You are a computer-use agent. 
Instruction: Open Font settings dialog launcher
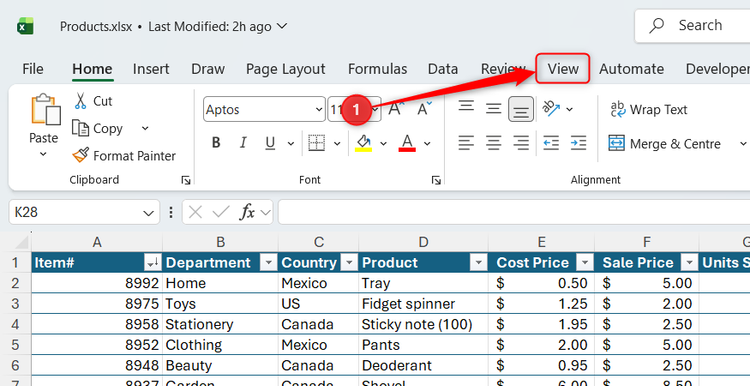coord(436,180)
